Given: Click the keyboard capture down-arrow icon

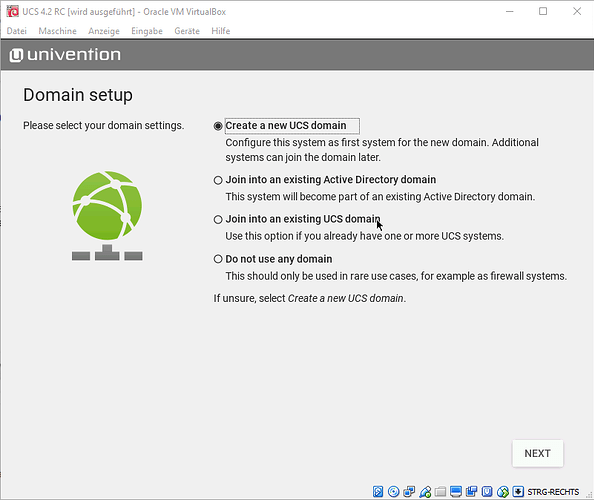Looking at the screenshot, I should coord(518,492).
